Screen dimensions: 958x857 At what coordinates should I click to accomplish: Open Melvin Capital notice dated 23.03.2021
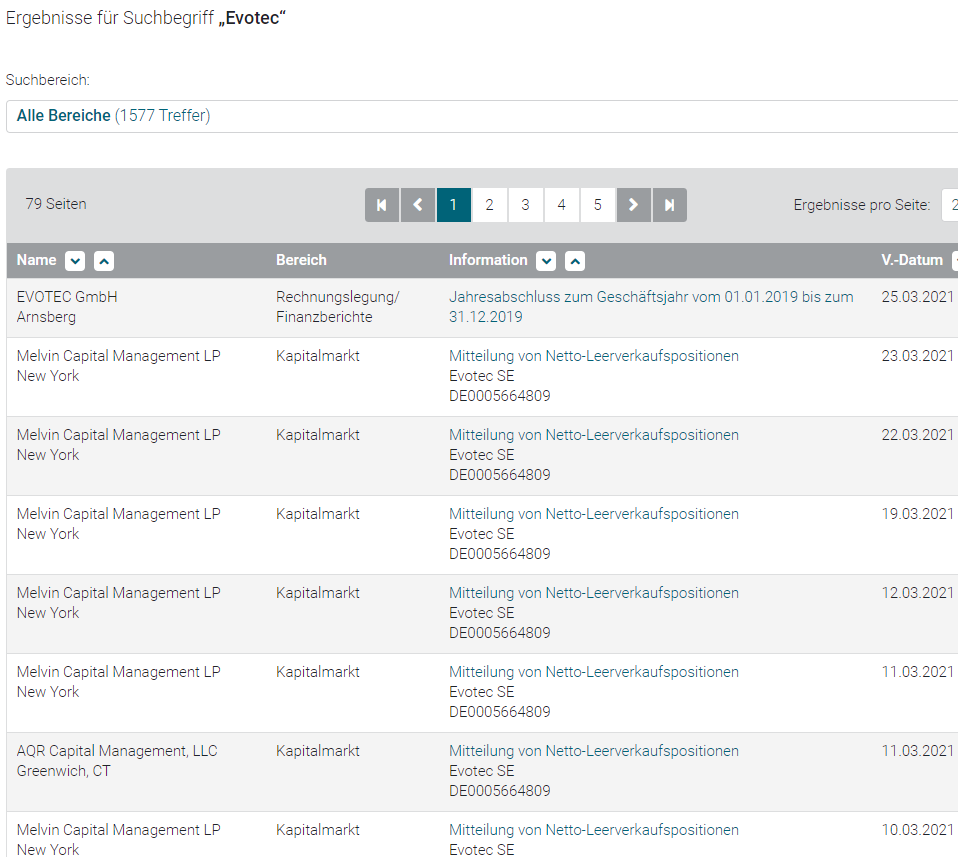click(593, 356)
